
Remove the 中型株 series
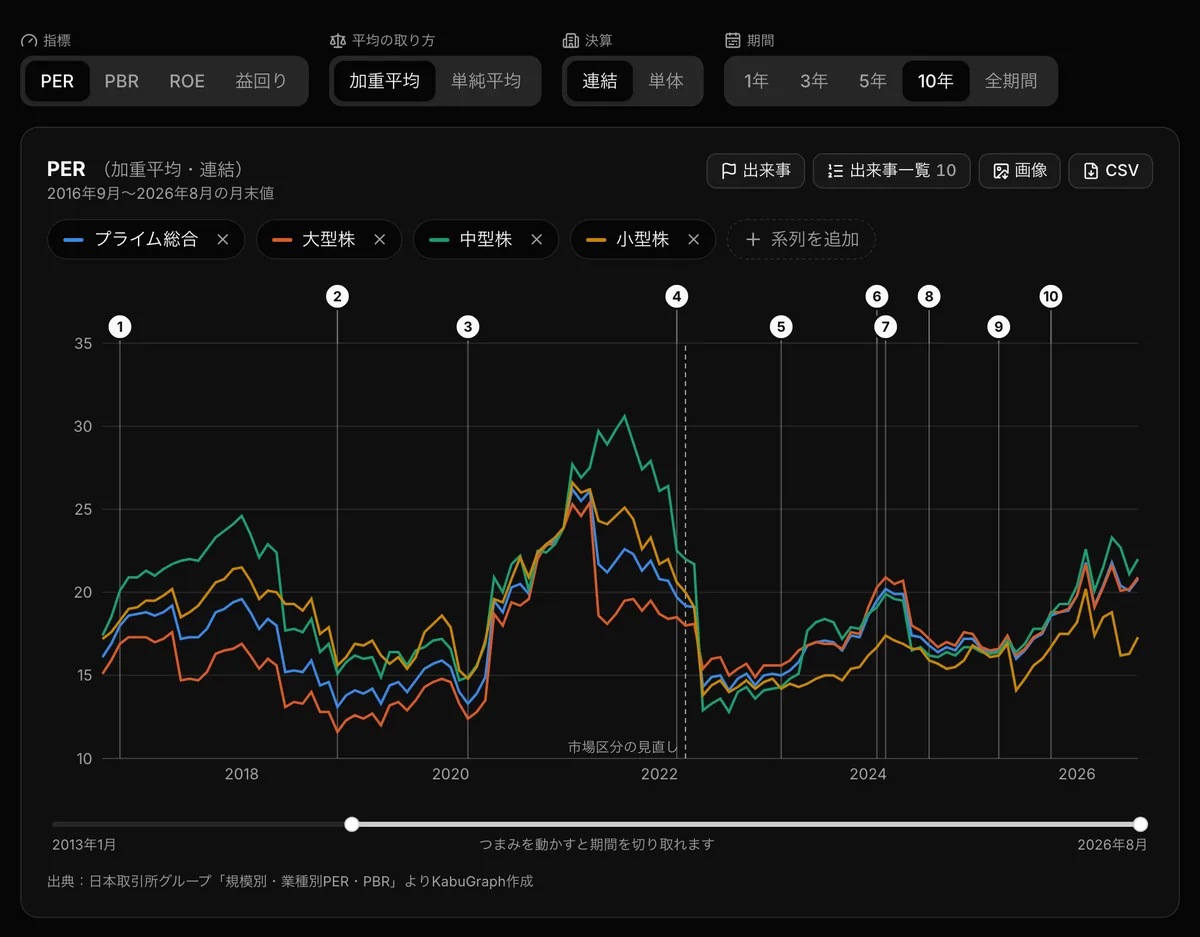click(536, 240)
